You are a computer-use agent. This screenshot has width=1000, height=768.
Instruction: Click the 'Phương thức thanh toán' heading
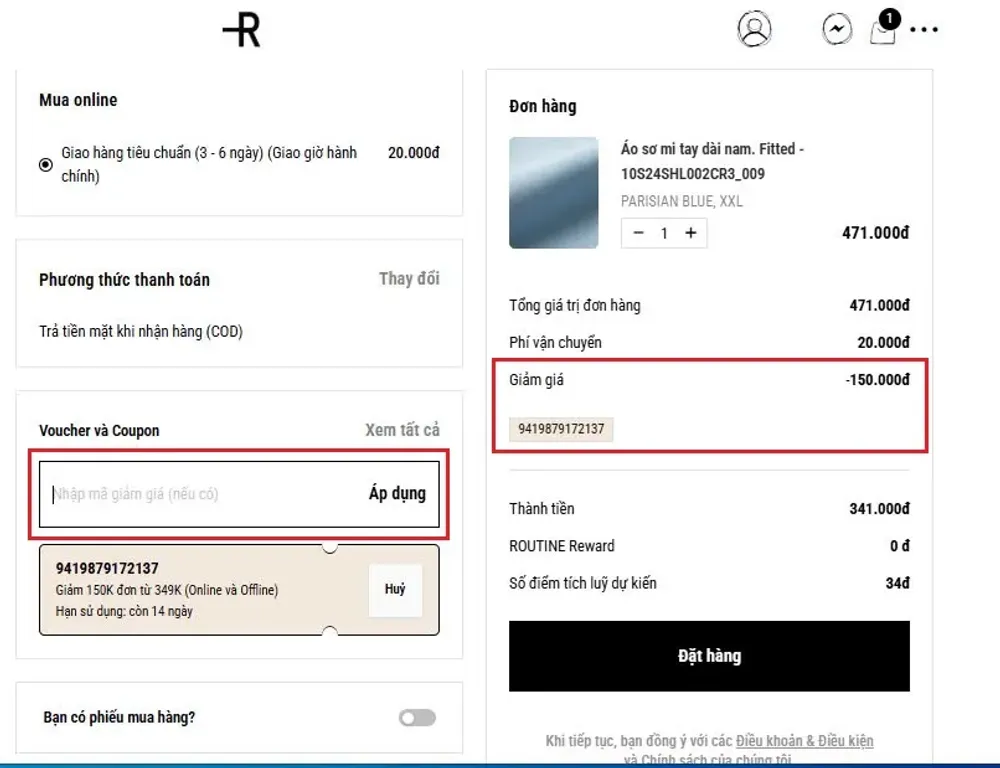coord(124,279)
